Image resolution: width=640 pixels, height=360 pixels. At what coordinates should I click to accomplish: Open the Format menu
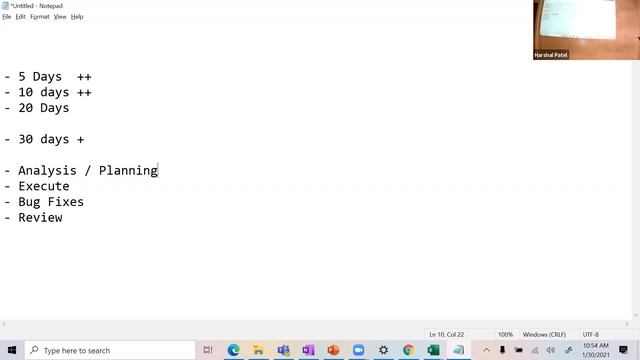click(40, 17)
